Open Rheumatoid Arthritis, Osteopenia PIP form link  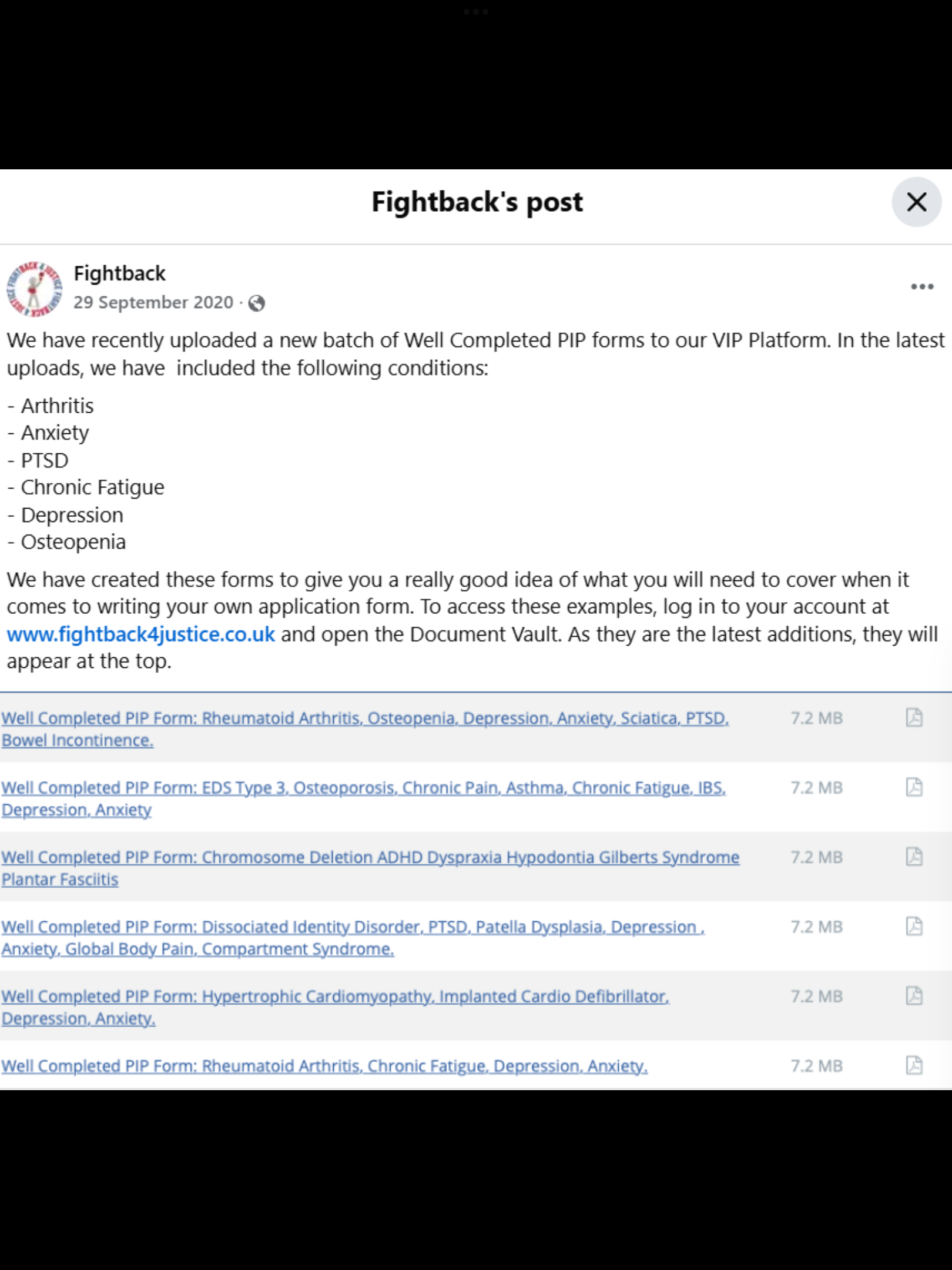(364, 718)
